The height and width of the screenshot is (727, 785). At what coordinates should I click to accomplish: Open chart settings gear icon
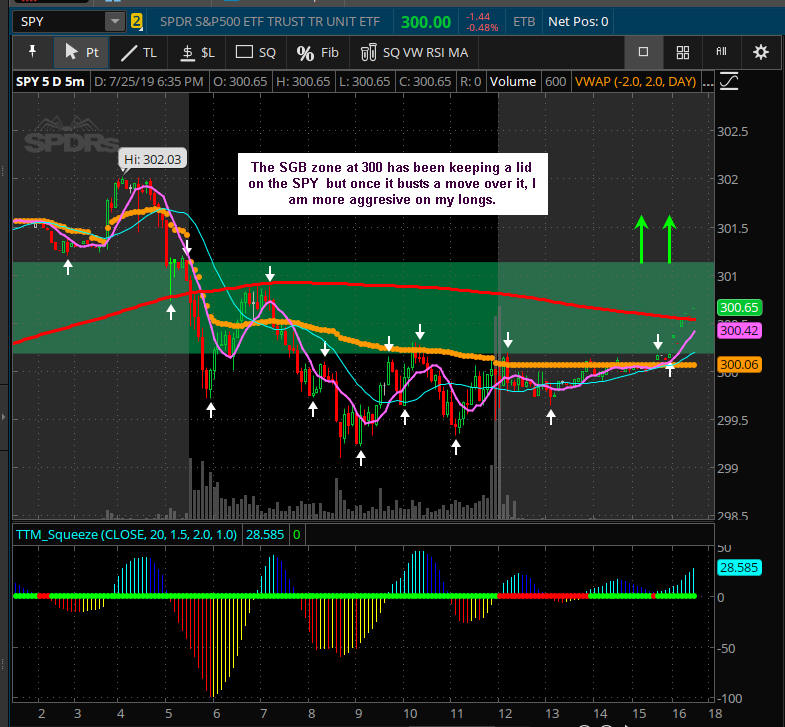pyautogui.click(x=760, y=52)
